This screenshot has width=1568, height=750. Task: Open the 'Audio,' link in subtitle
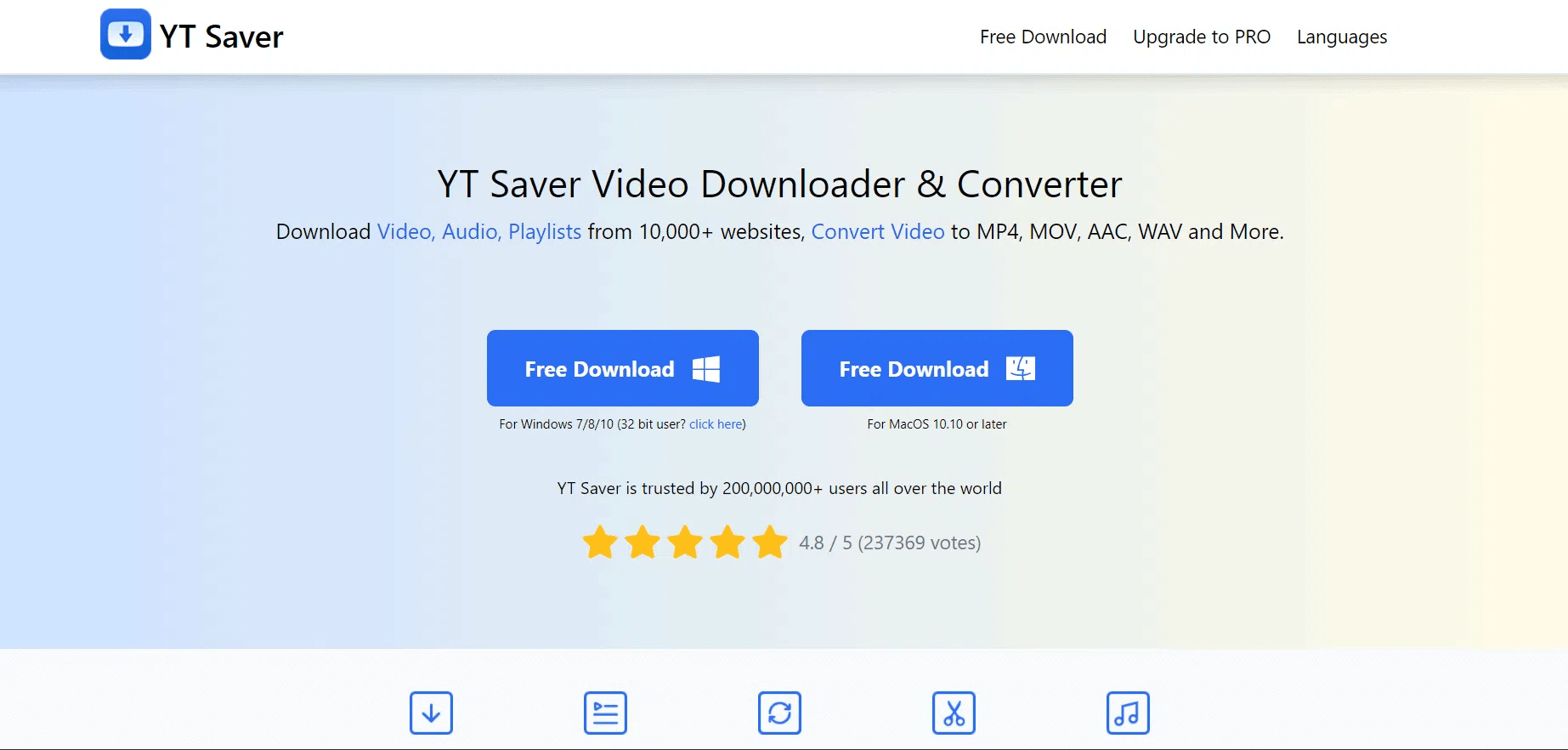click(x=472, y=231)
